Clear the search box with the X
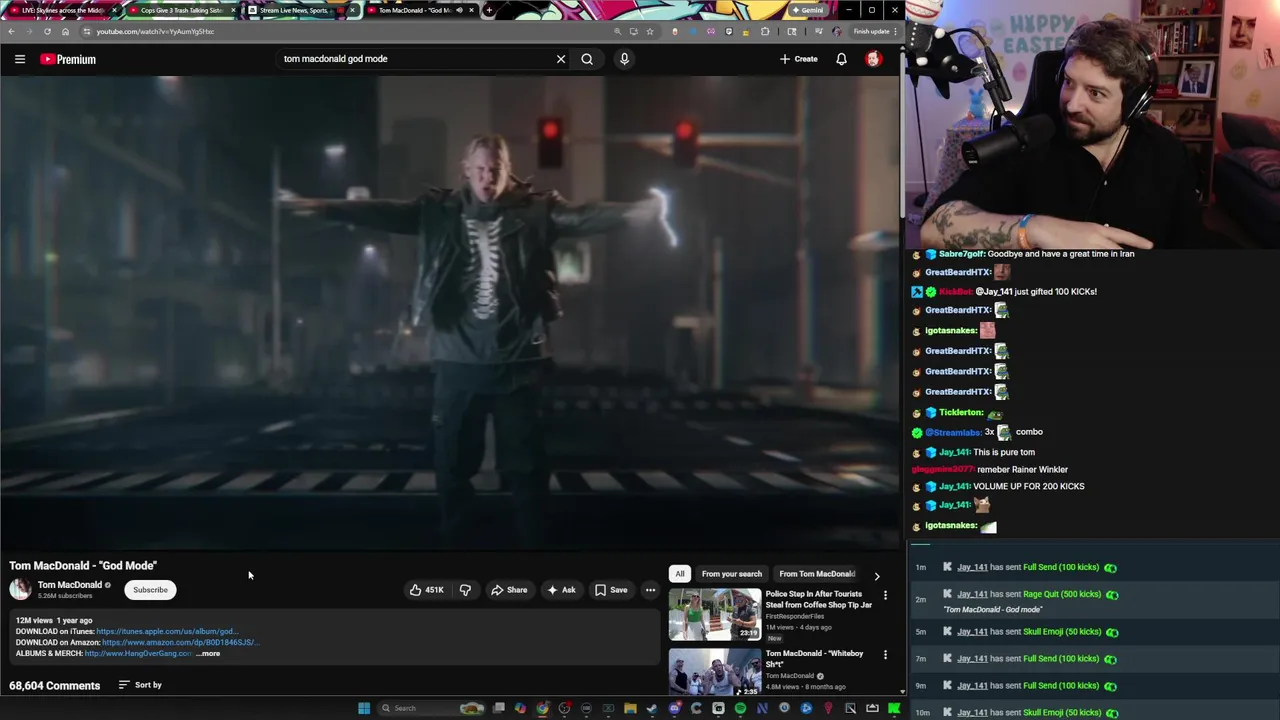Image resolution: width=1280 pixels, height=720 pixels. (x=561, y=59)
